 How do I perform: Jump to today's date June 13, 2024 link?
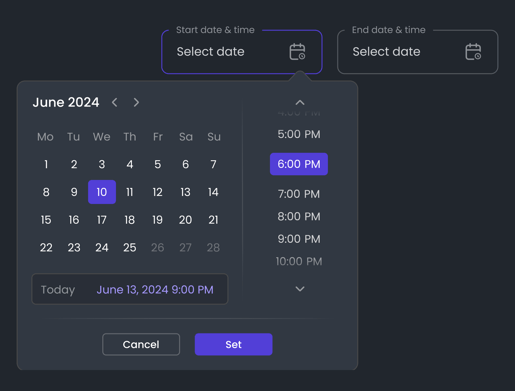click(155, 290)
